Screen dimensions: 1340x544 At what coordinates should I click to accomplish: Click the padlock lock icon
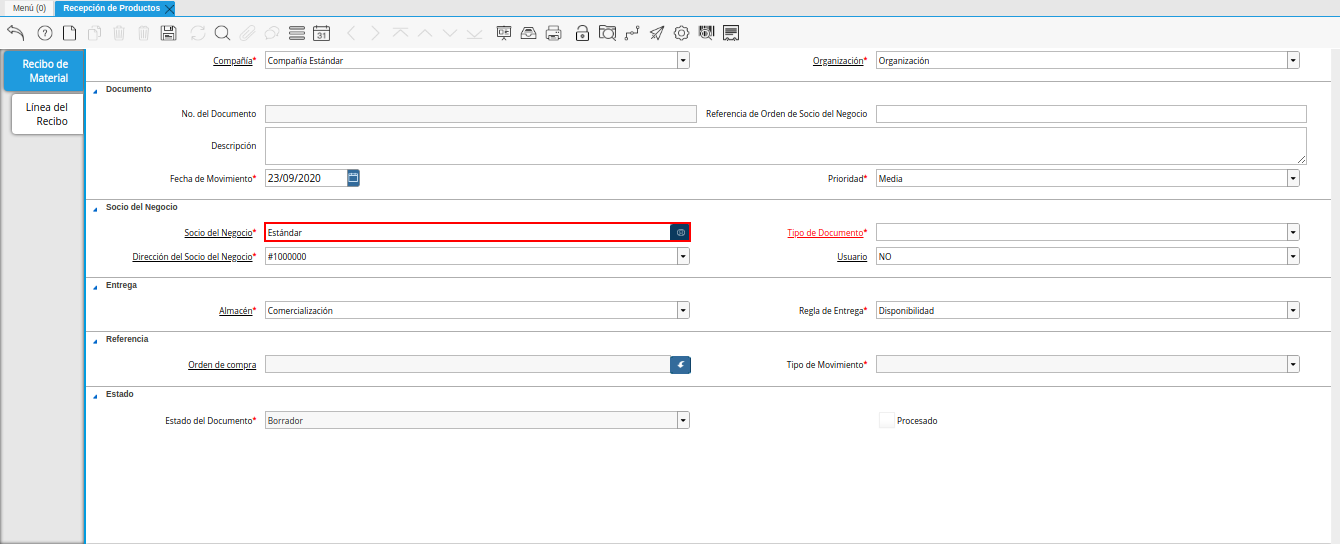(x=582, y=33)
